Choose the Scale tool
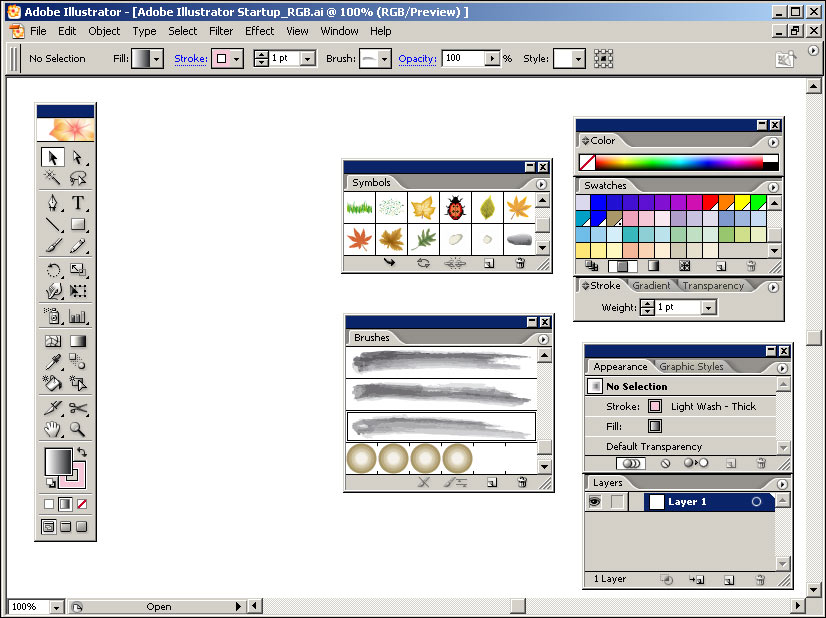The image size is (826, 618). point(77,270)
